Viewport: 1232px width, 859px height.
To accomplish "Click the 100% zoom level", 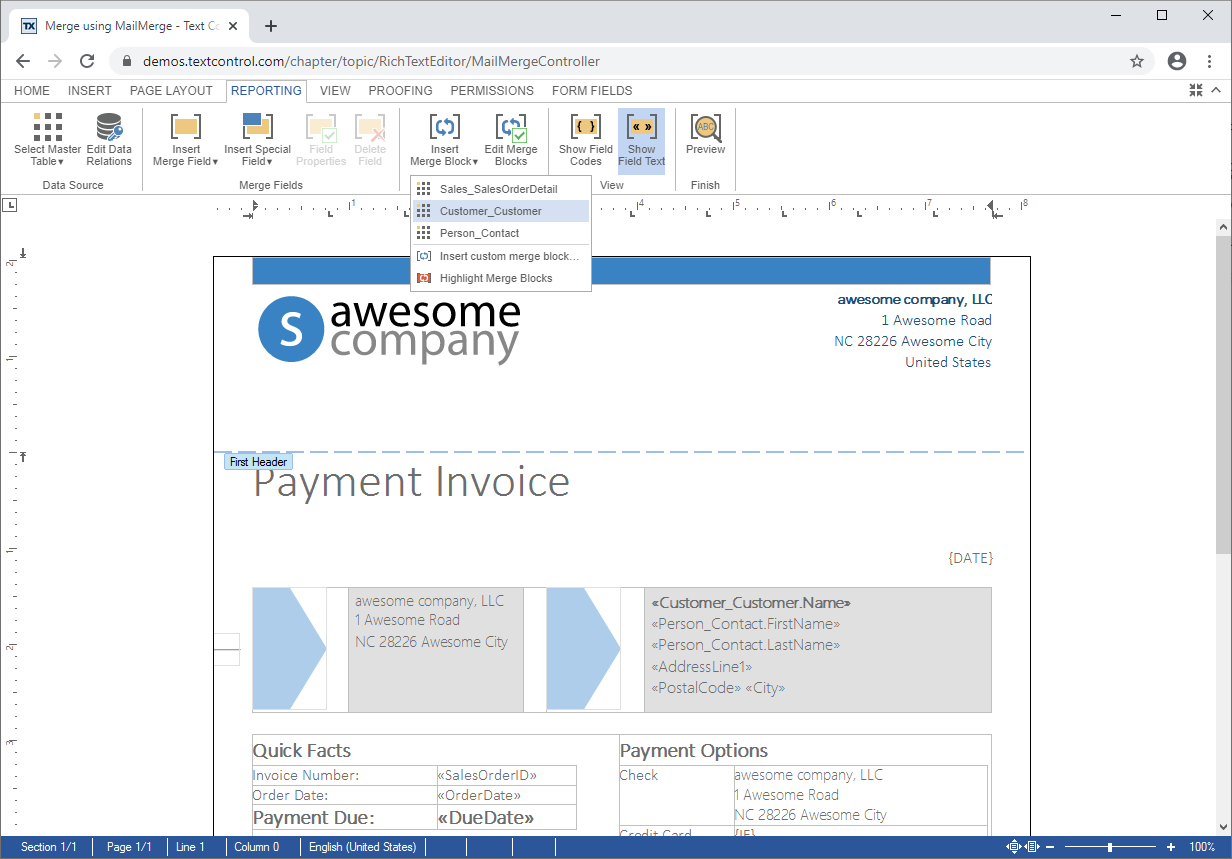I will (x=1202, y=847).
